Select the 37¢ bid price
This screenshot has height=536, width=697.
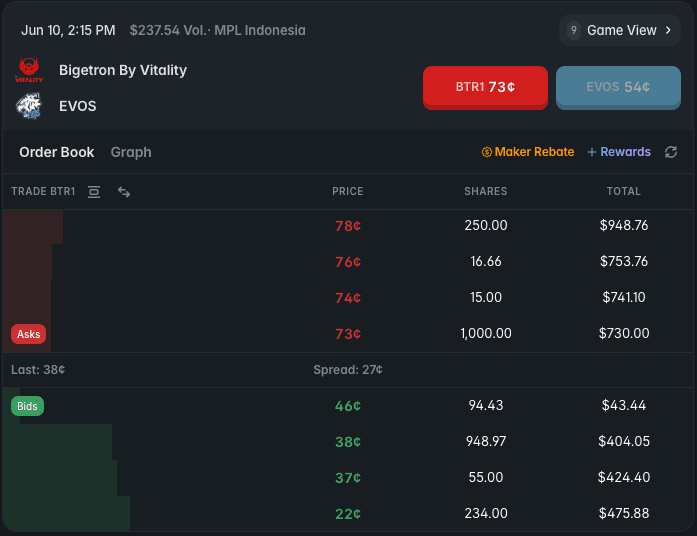[348, 478]
